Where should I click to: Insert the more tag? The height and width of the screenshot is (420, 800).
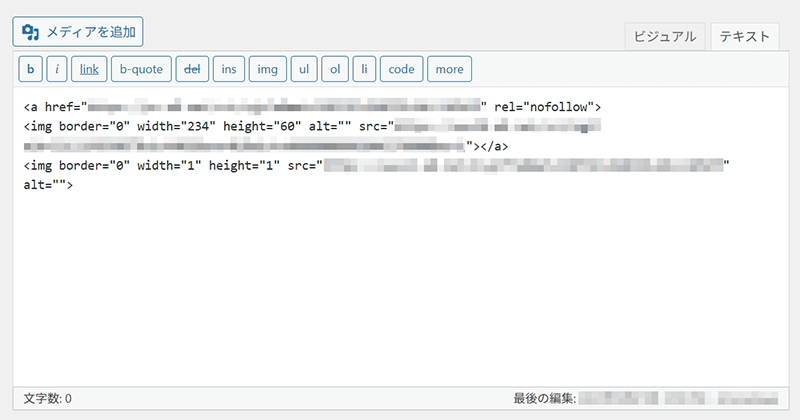coord(449,69)
